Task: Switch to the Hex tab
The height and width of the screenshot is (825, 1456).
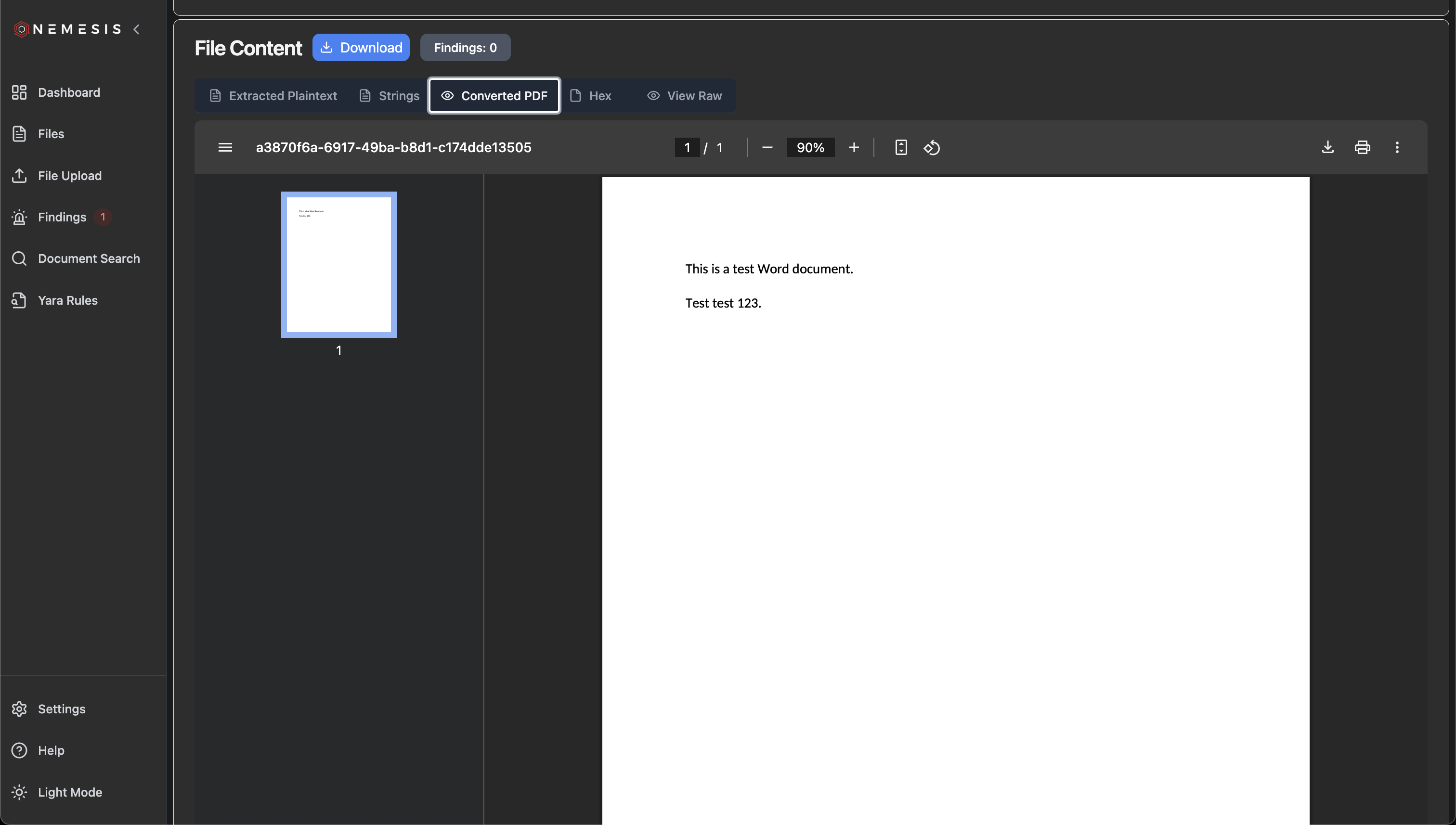Action: pos(591,95)
